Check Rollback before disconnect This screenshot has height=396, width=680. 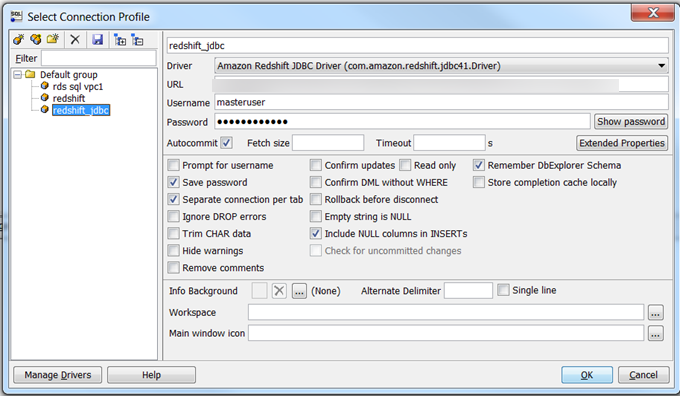[316, 199]
